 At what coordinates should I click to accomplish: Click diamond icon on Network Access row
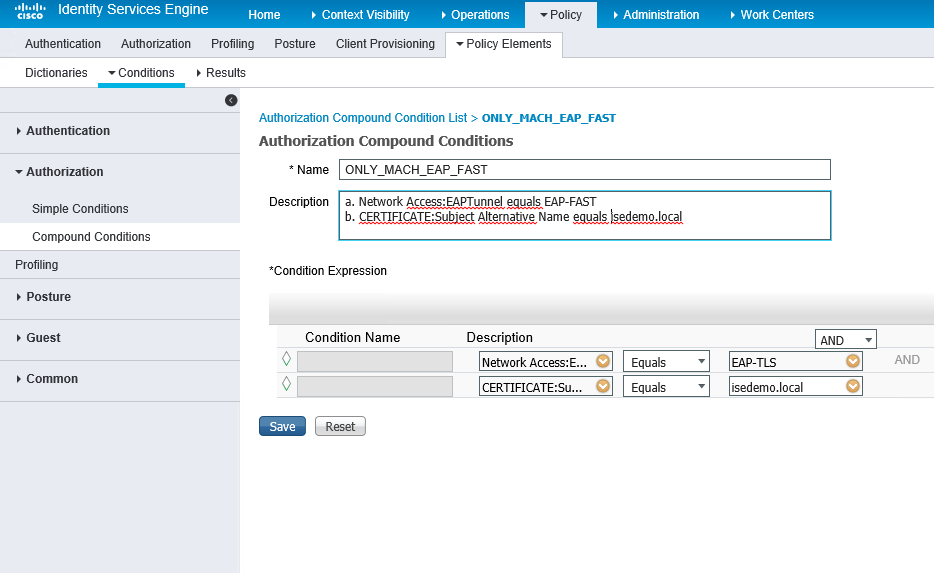click(287, 359)
